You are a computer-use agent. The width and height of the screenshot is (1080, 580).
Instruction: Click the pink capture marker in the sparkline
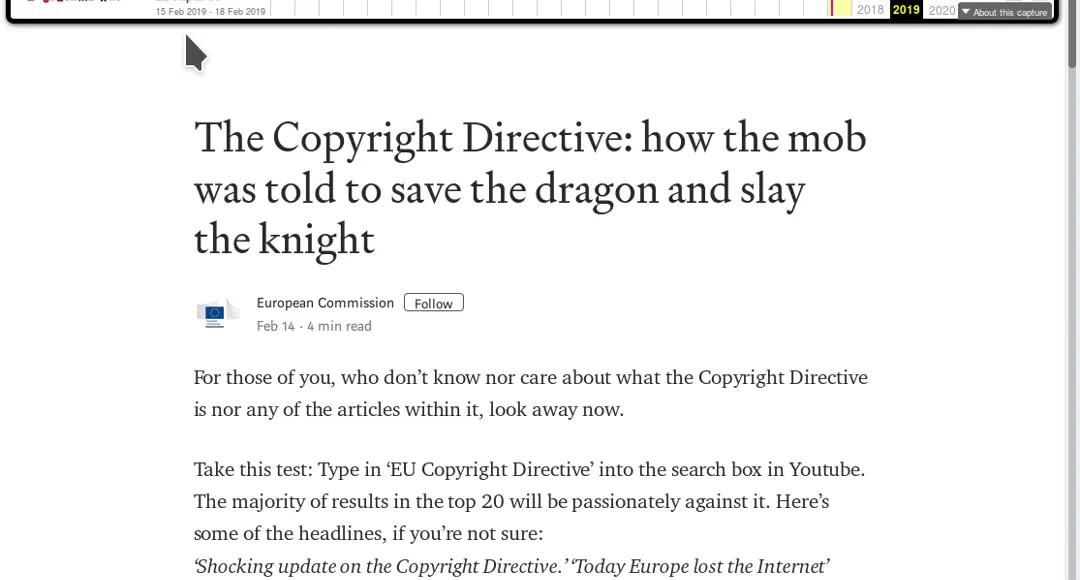[831, 8]
